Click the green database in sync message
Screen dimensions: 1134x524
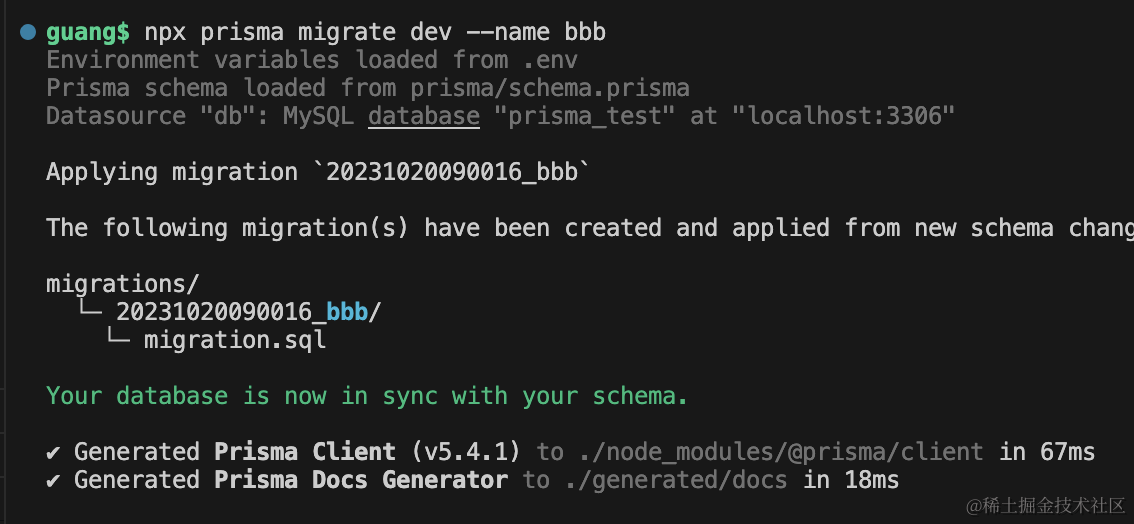click(x=367, y=396)
